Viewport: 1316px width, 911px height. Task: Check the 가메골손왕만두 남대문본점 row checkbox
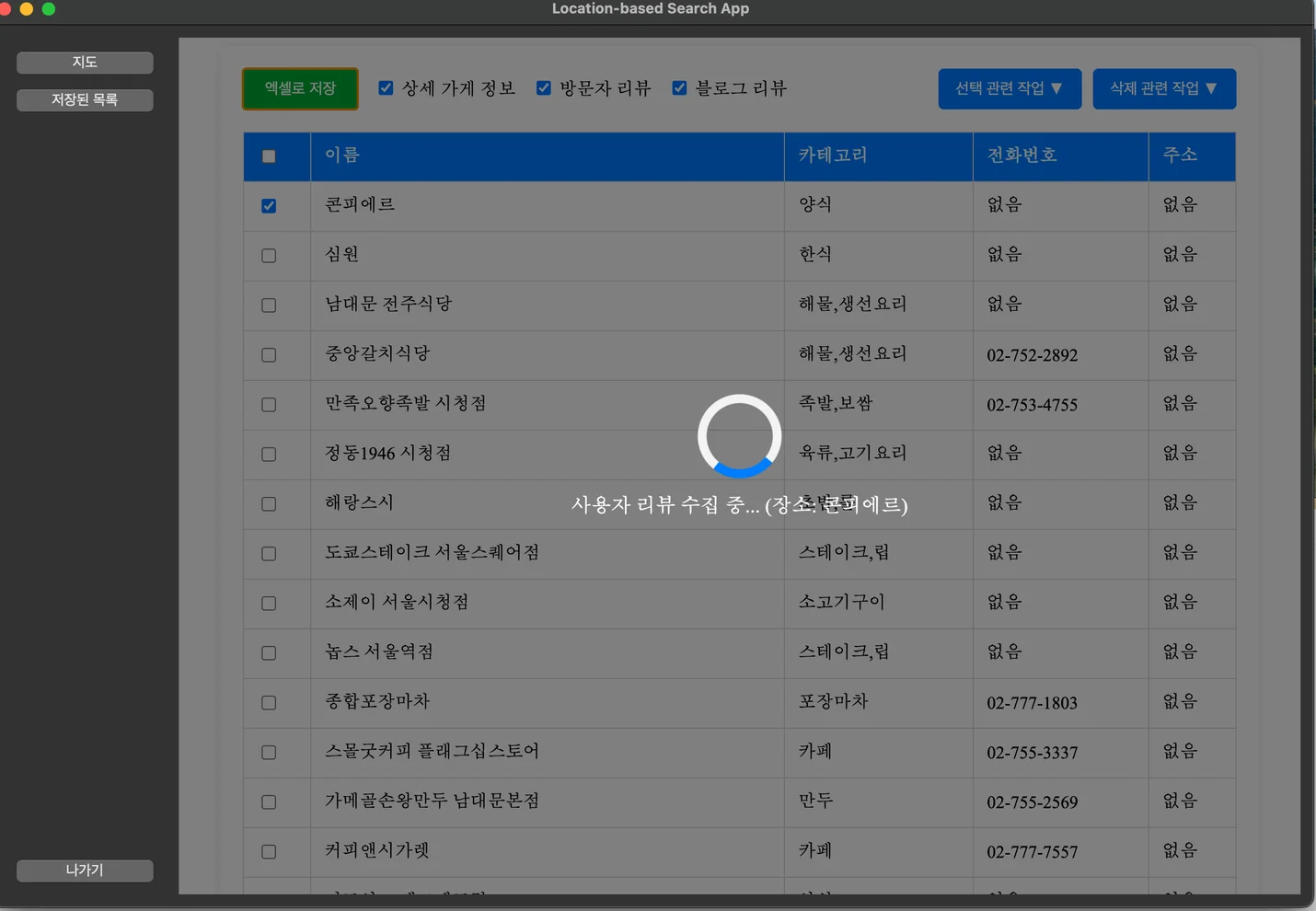coord(269,802)
